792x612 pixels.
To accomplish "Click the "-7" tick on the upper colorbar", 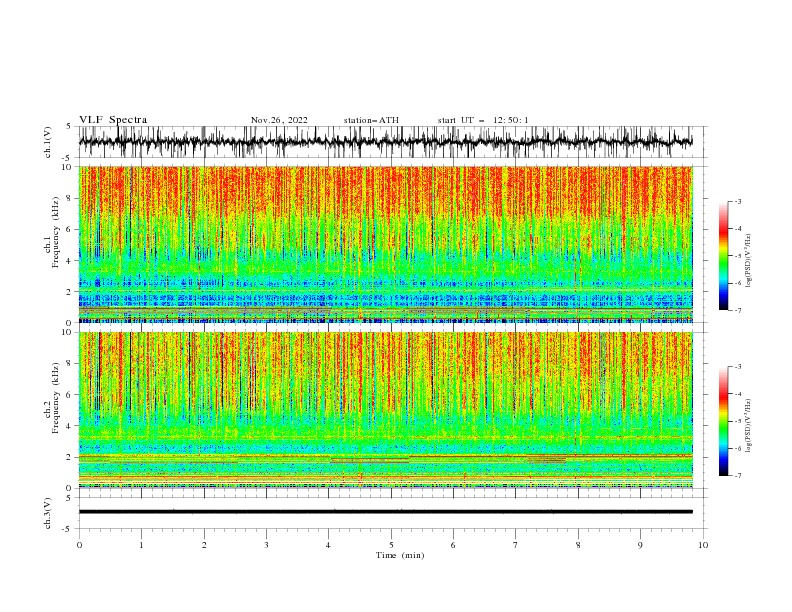I will [x=738, y=311].
